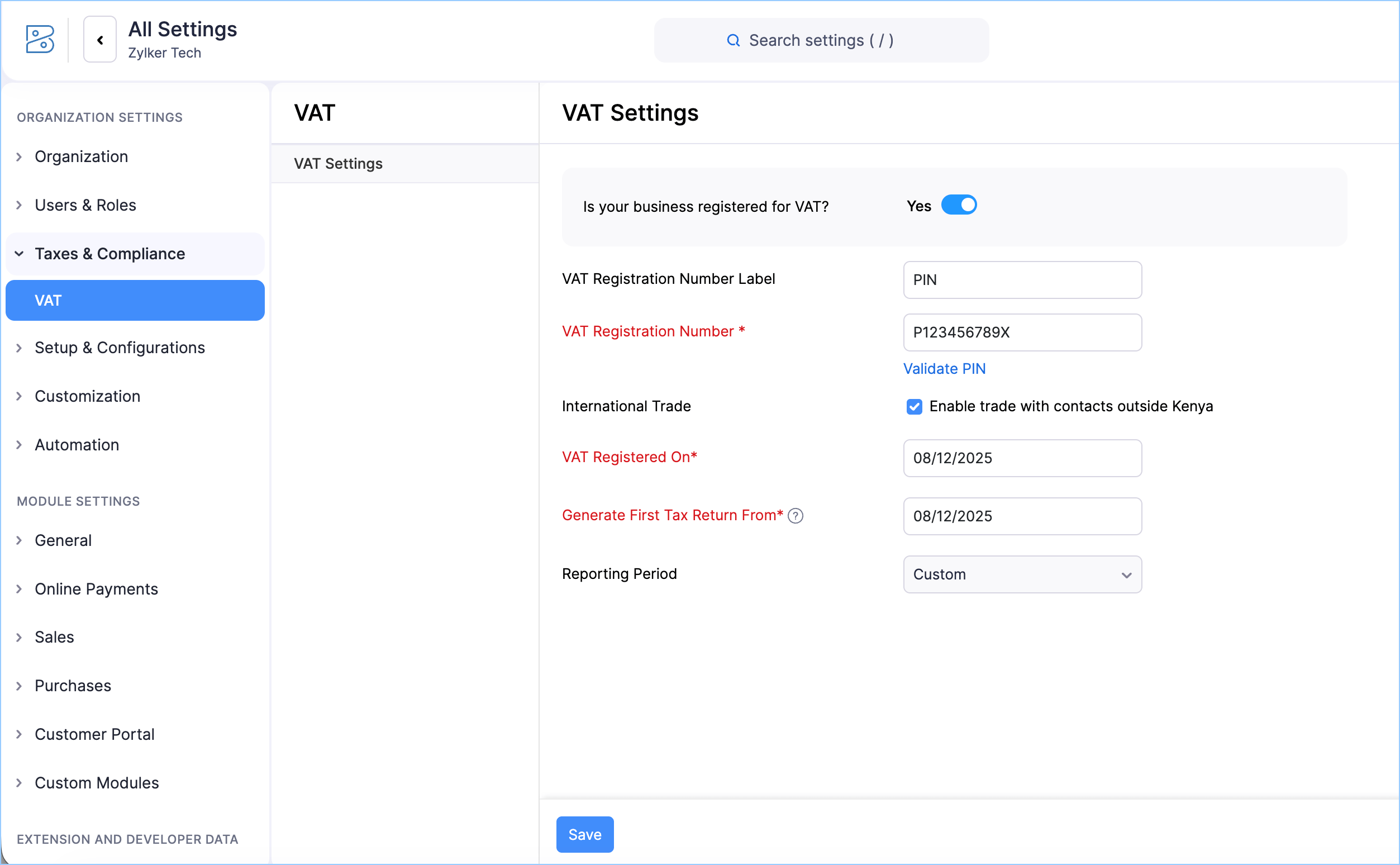The image size is (1400, 865).
Task: Uncheck Enable trade with contacts outside Kenya
Action: 914,407
